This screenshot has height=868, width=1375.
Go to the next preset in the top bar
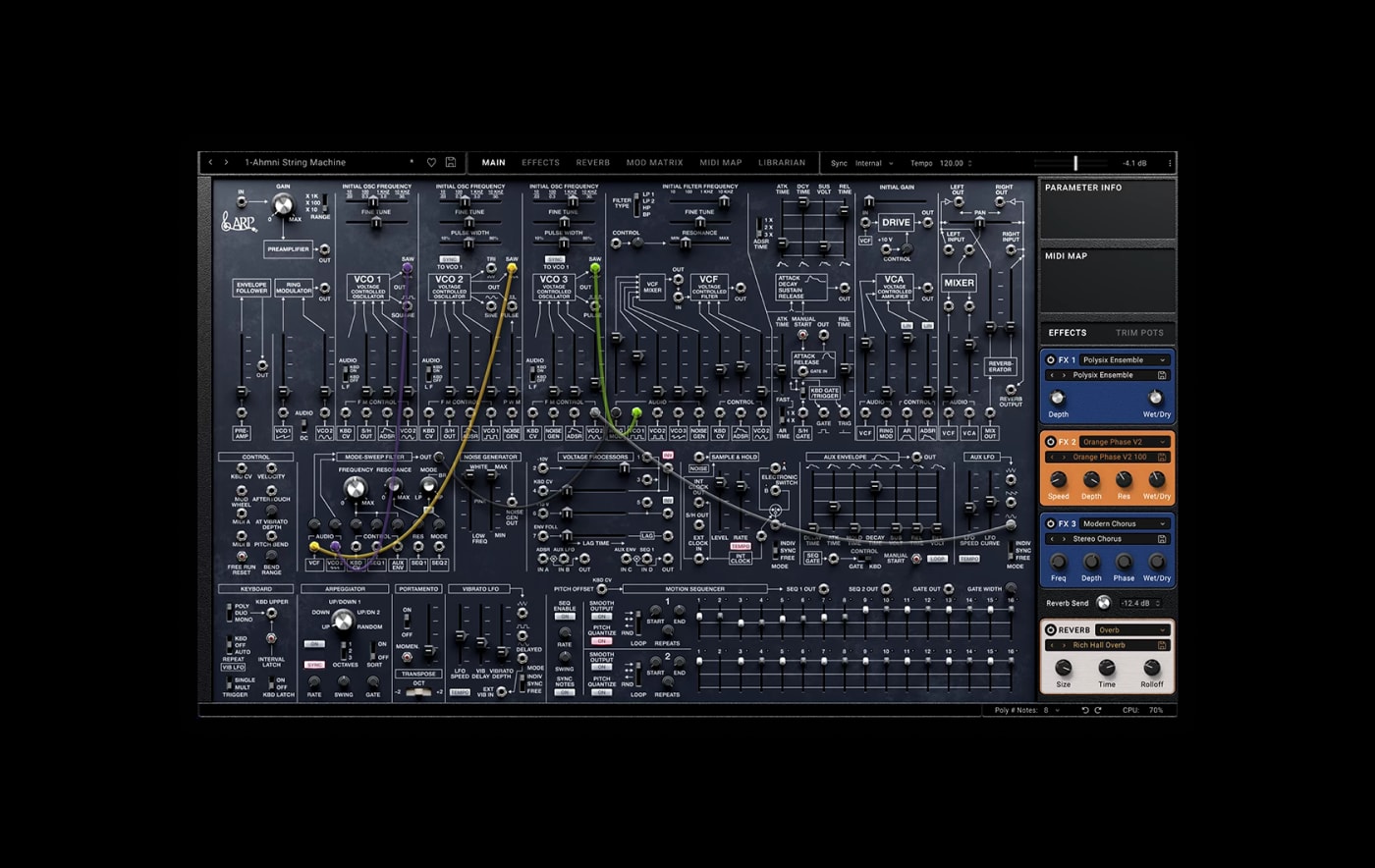226,162
